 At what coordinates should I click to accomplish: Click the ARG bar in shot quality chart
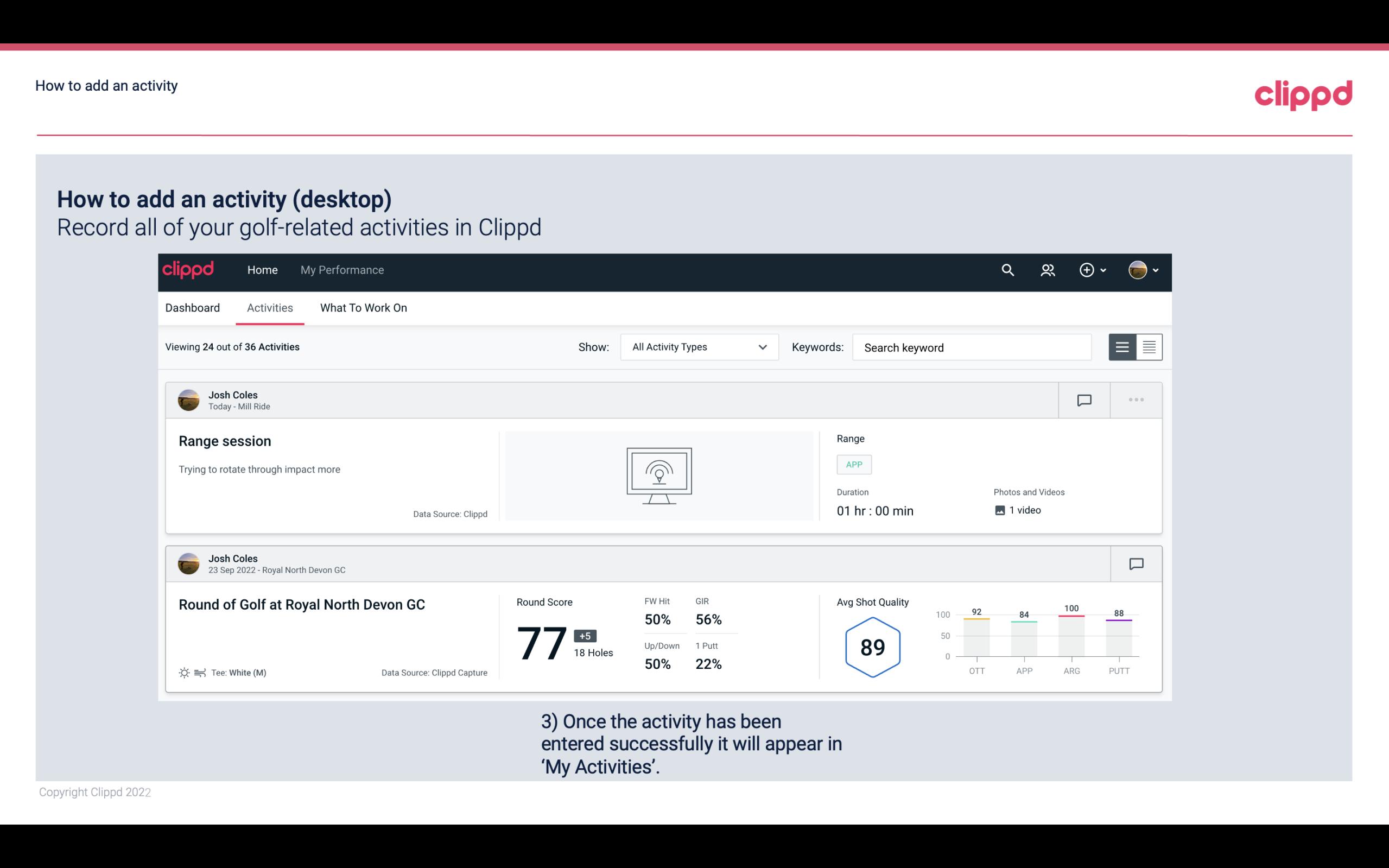(1071, 635)
